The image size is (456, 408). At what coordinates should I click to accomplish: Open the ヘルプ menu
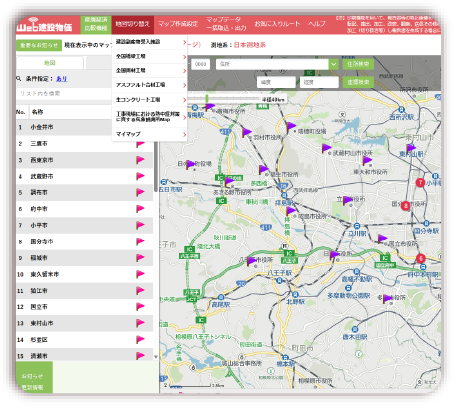(317, 24)
